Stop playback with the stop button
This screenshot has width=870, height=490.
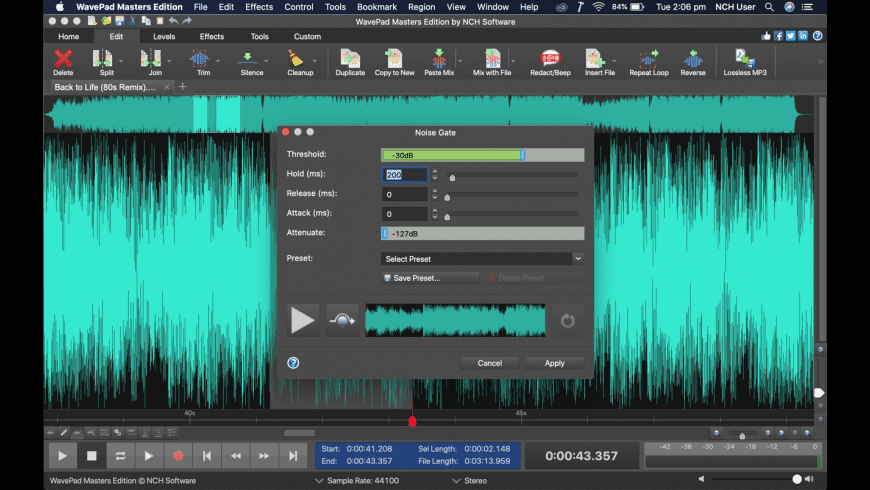click(92, 456)
